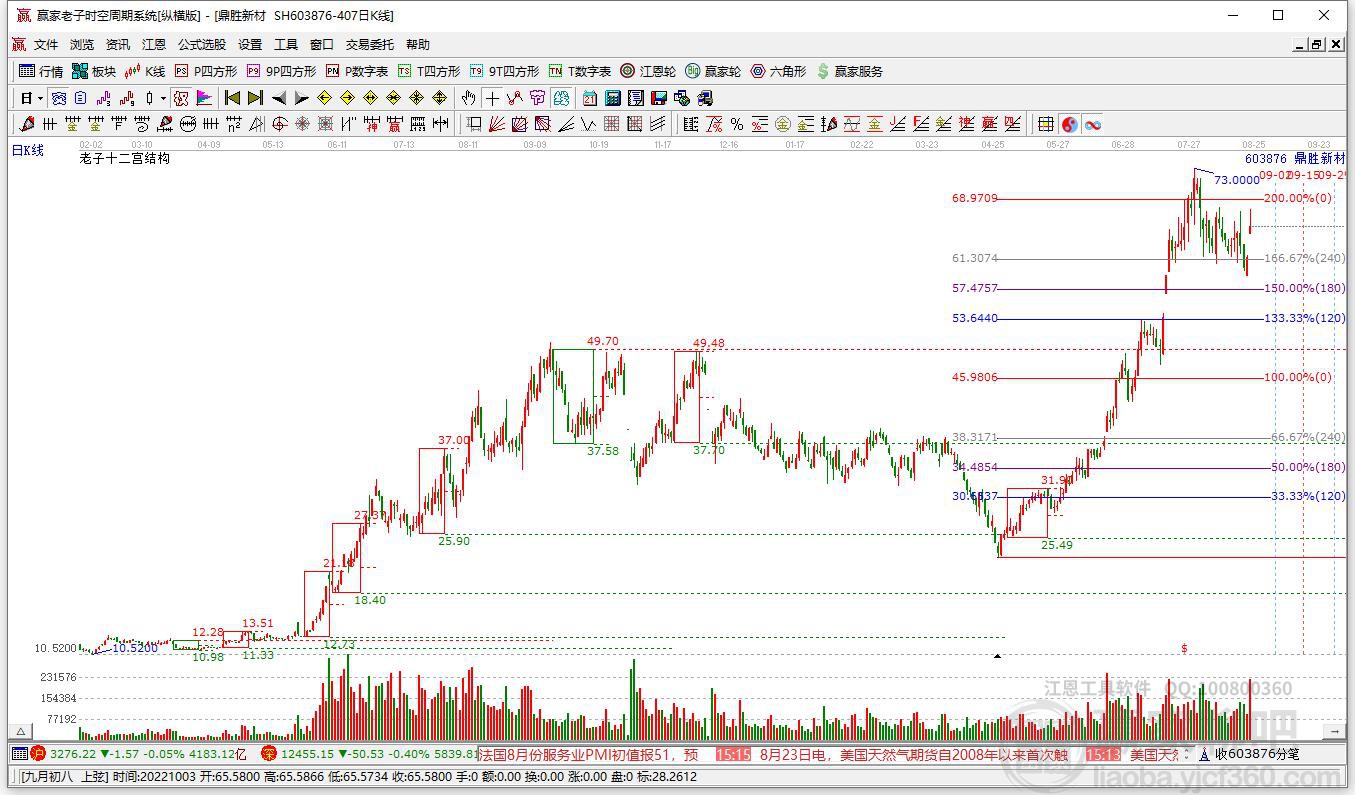The image size is (1355, 795).
Task: Toggle the red framed pattern icon
Action: tap(180, 98)
